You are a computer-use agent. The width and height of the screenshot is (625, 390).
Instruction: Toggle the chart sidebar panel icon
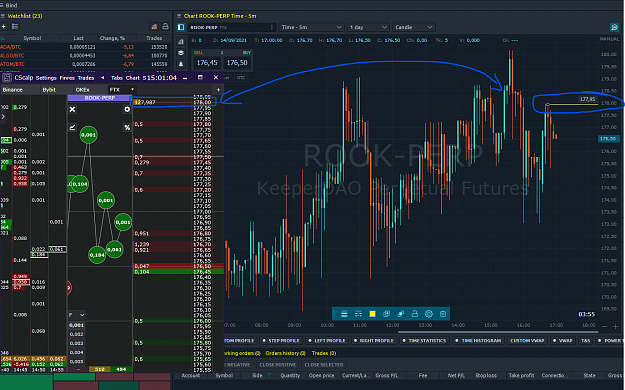coord(181,27)
